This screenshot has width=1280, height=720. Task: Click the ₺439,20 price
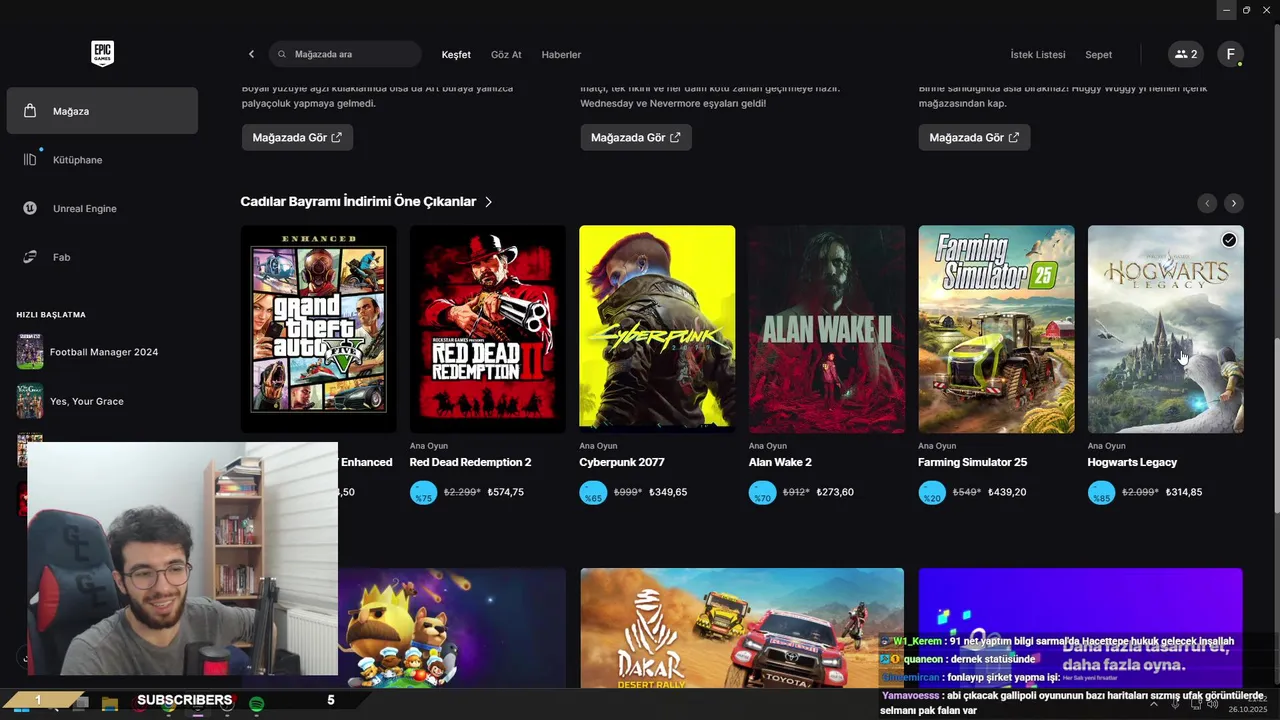tap(1007, 492)
